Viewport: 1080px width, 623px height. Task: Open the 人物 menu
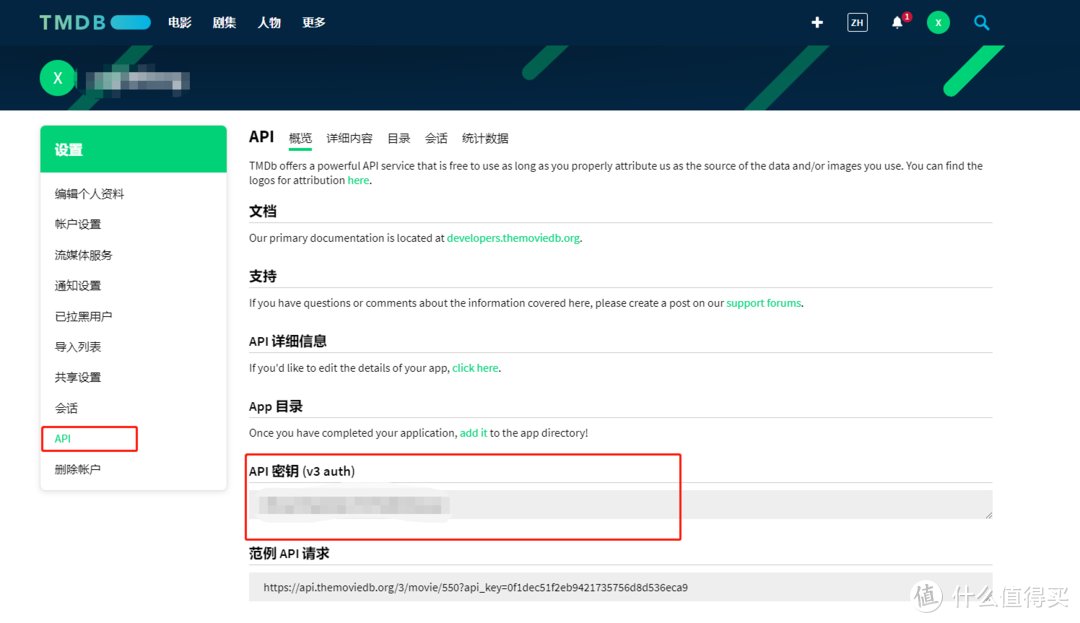[x=269, y=23]
